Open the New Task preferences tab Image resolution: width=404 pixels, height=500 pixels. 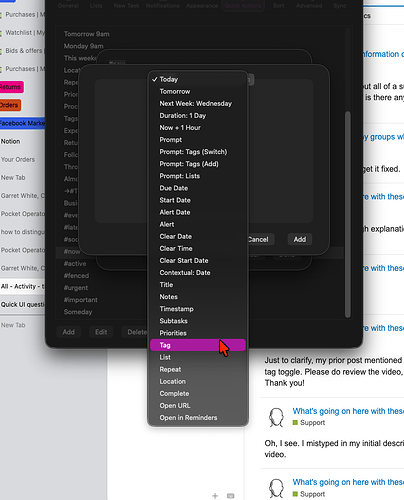pyautogui.click(x=126, y=5)
